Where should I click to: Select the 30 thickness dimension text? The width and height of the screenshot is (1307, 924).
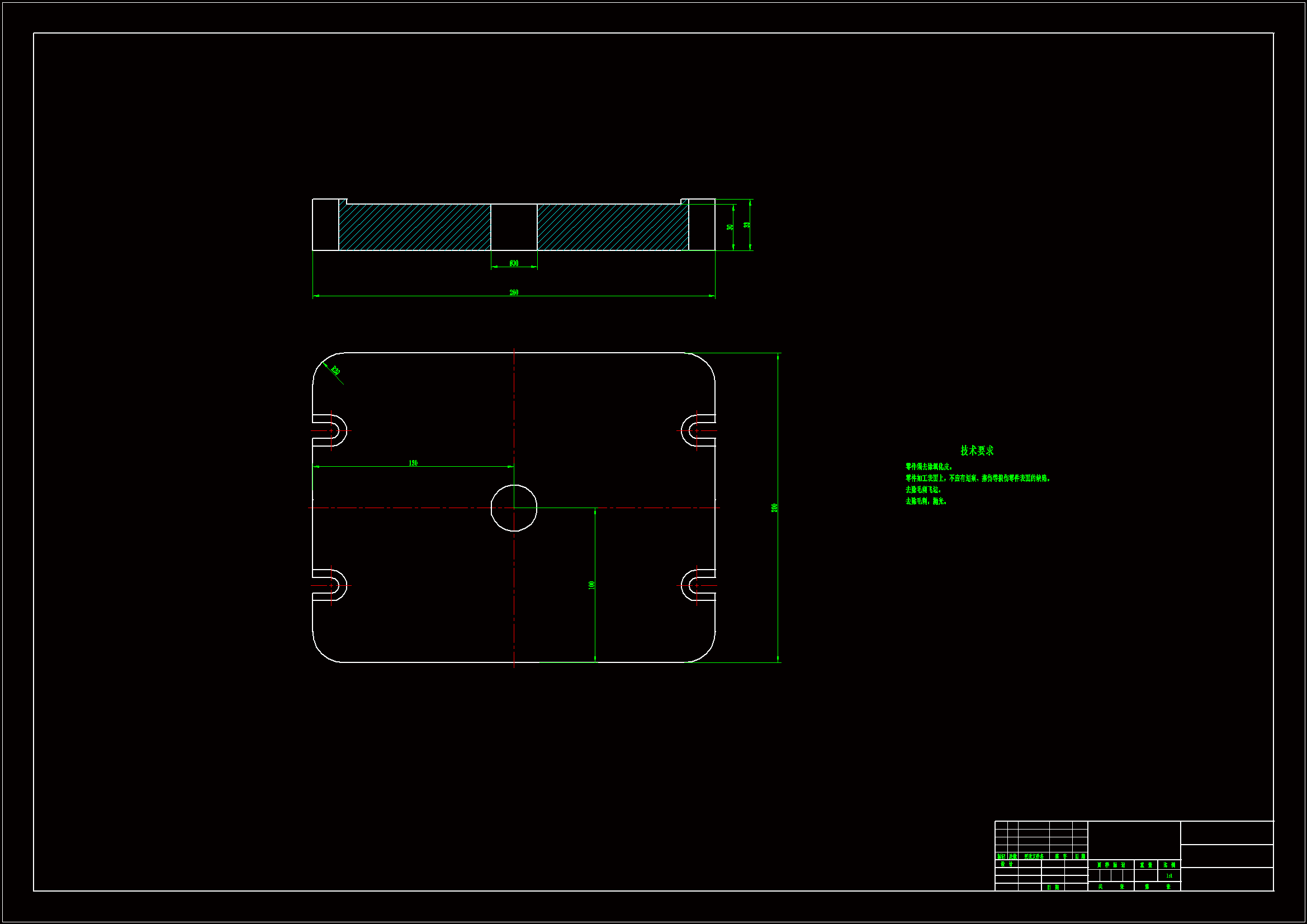(x=730, y=227)
